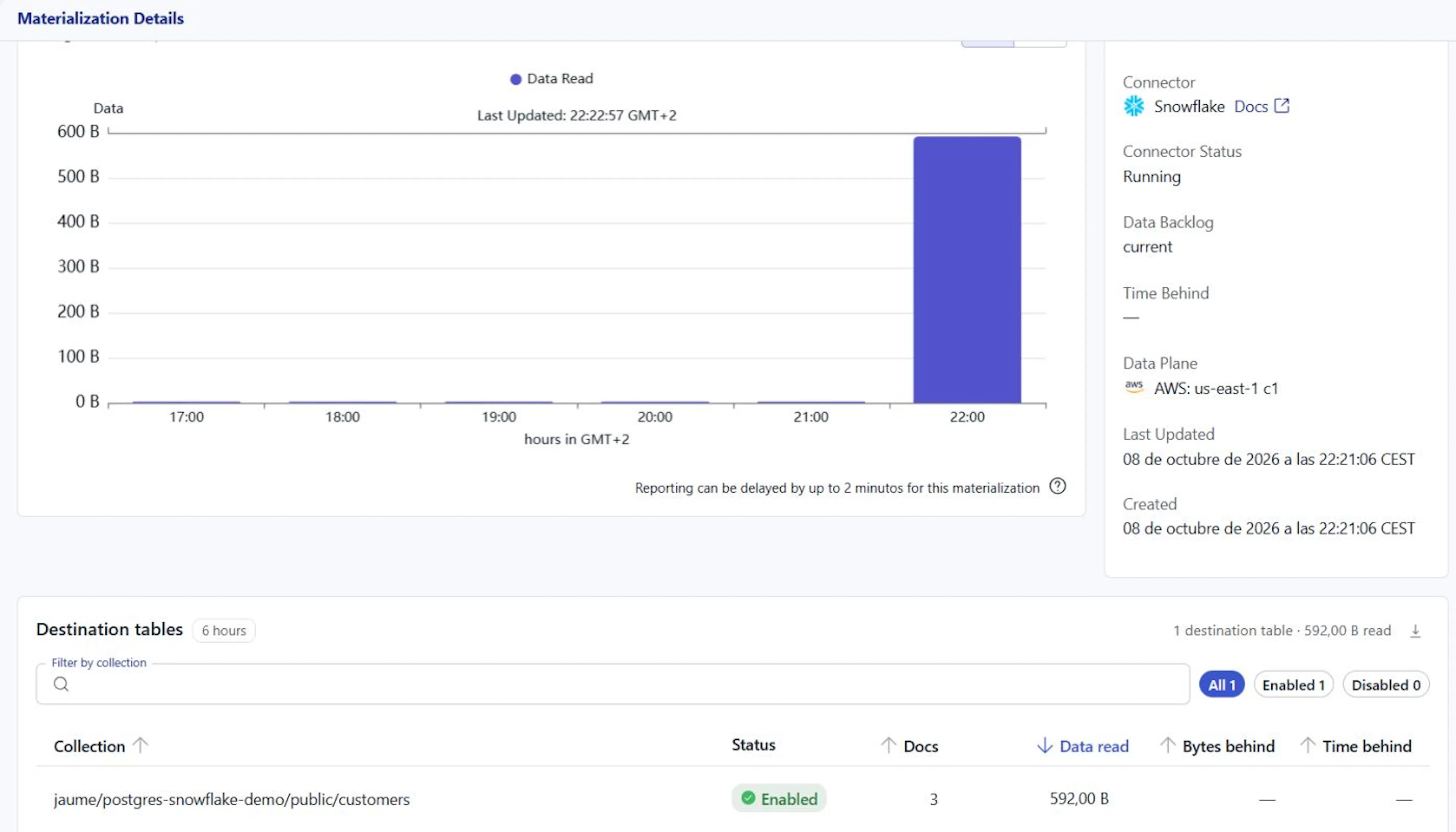Sort ascending by Docs column
Image resolution: width=1456 pixels, height=832 pixels.
click(x=888, y=745)
